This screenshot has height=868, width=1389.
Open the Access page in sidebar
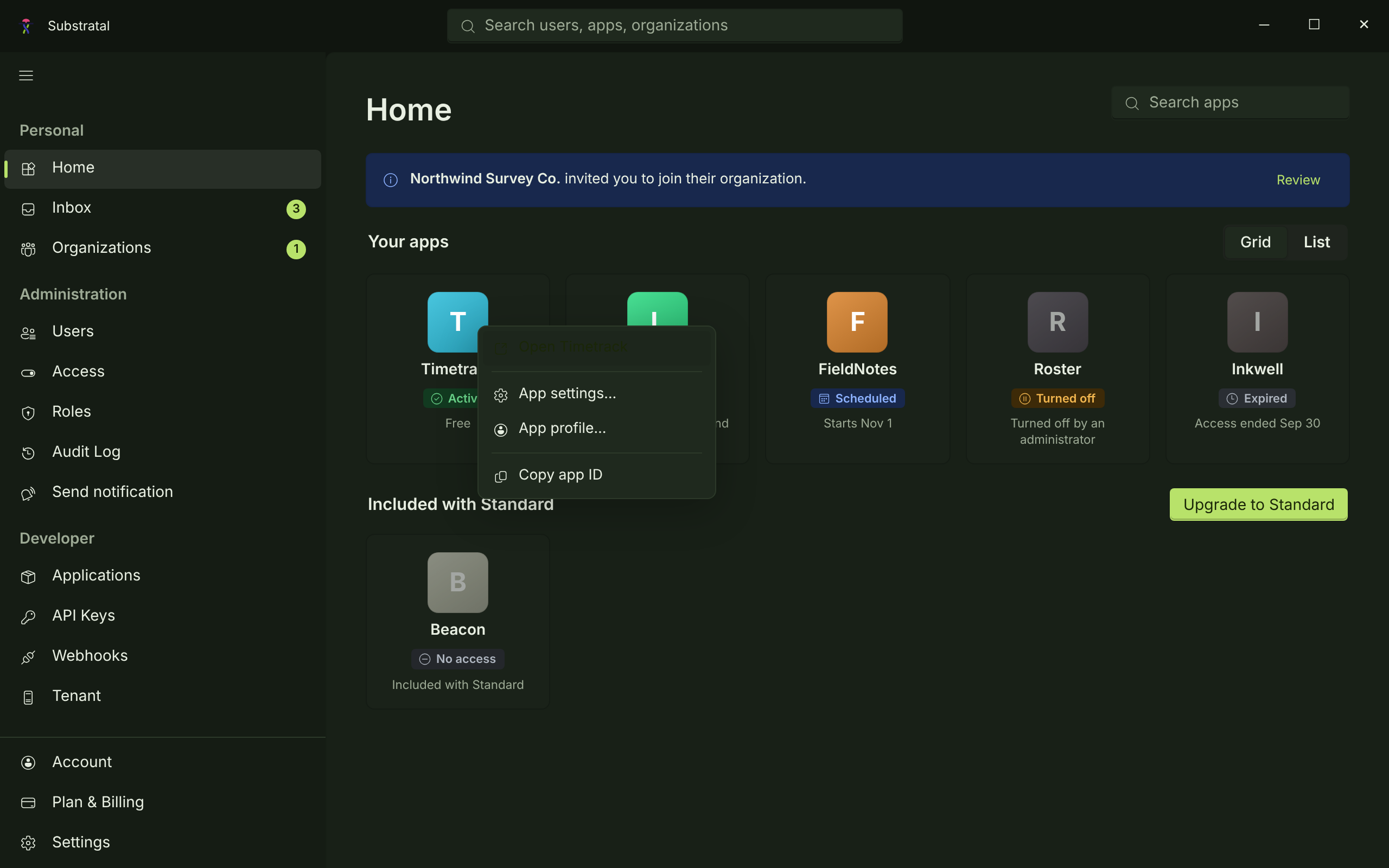[162, 372]
